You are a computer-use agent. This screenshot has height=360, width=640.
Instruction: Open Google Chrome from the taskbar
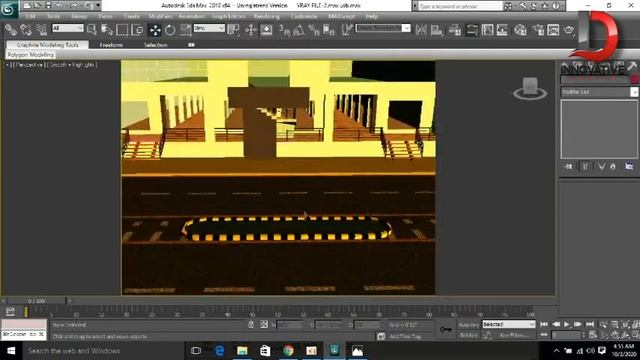[x=288, y=351]
